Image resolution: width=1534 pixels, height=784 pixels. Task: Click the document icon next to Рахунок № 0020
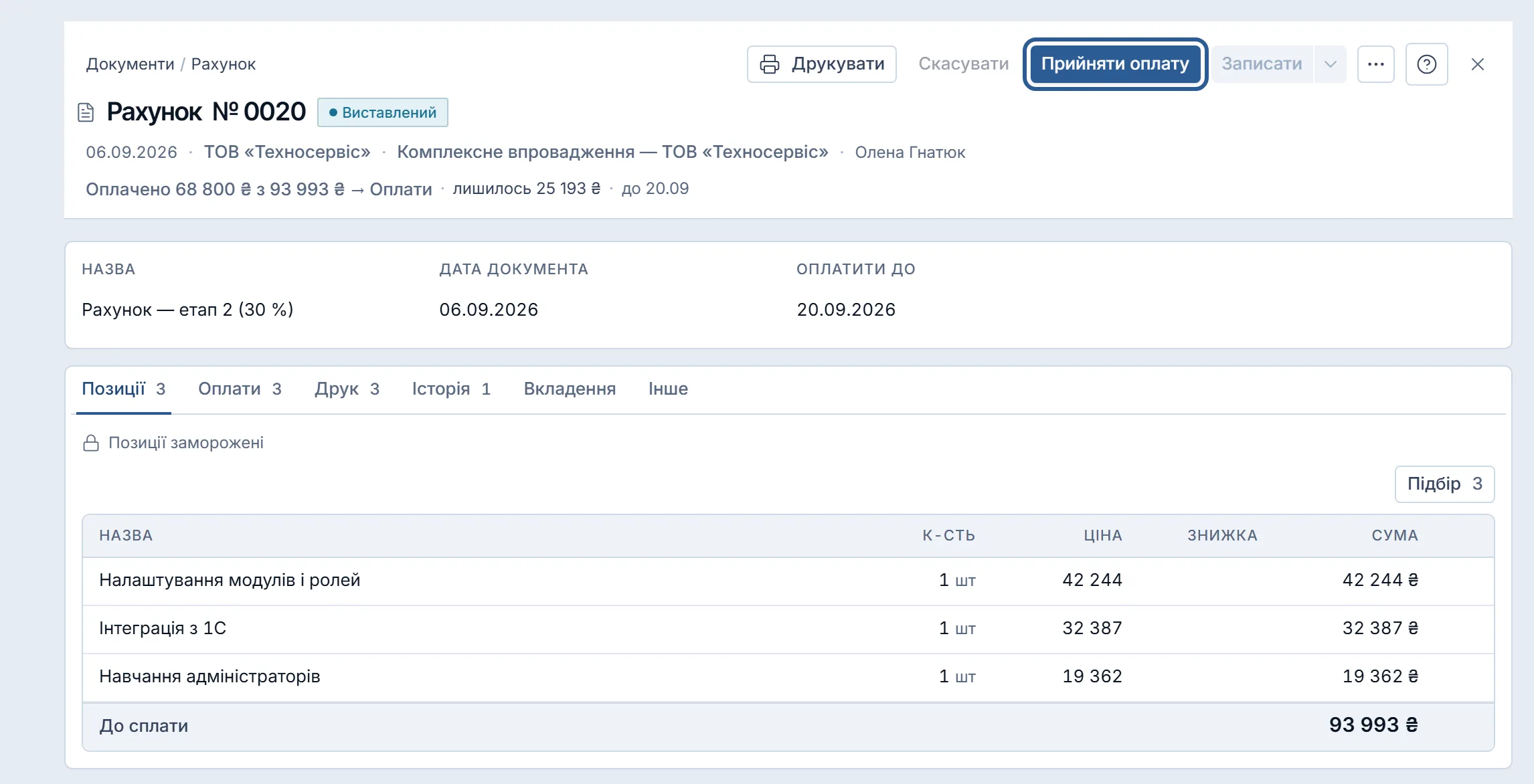click(x=86, y=112)
